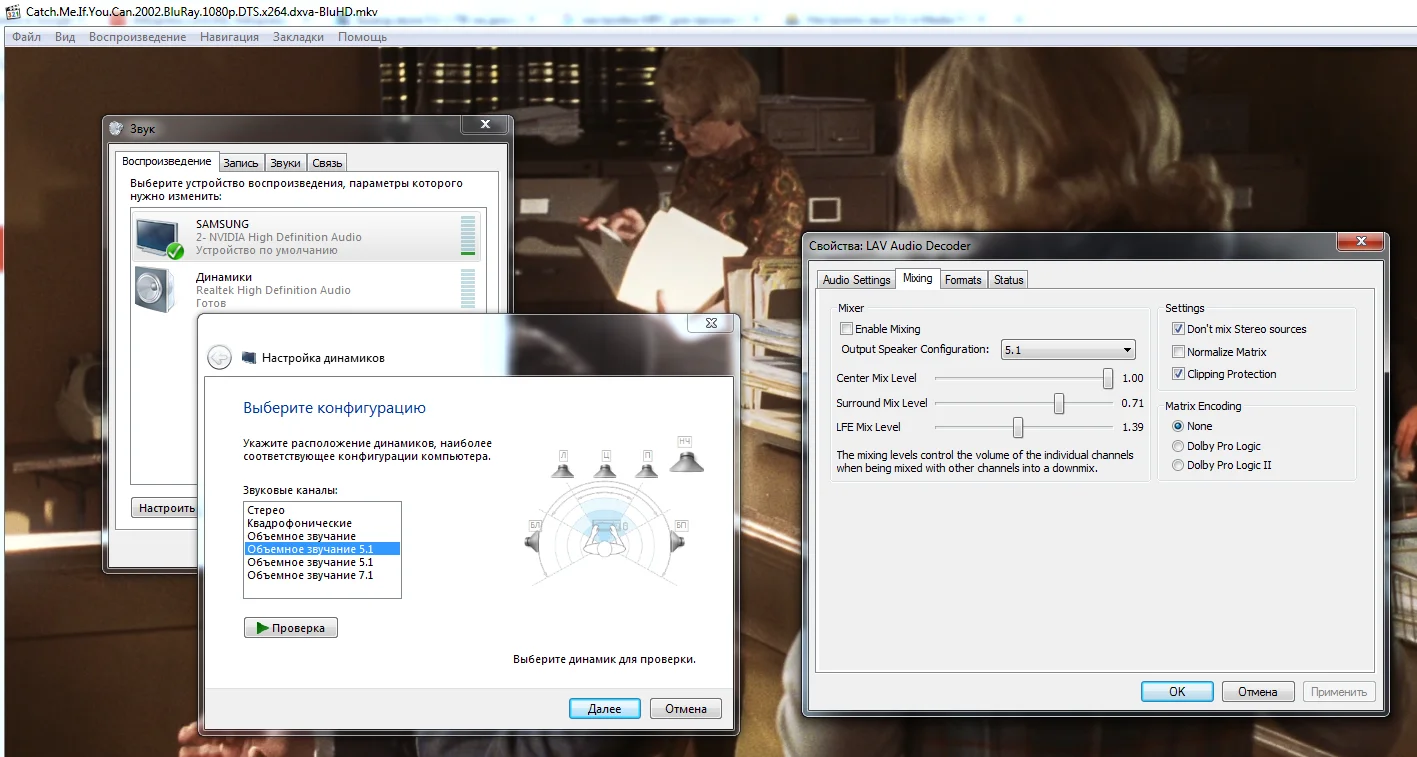
Task: Choose Dolby Pro Logic II matrix encoding
Action: click(1178, 465)
